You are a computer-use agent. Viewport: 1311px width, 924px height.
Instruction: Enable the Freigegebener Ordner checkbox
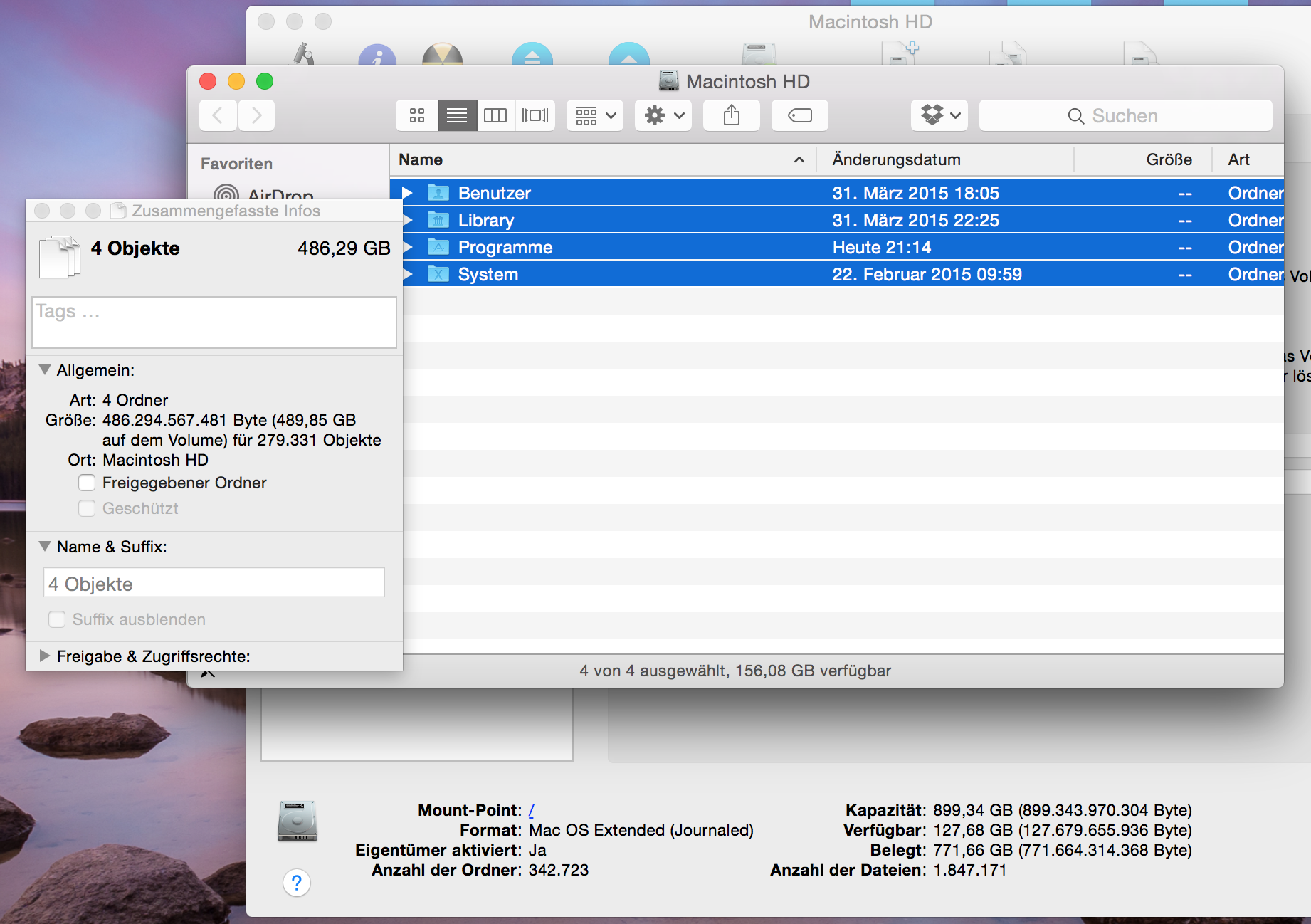click(87, 483)
